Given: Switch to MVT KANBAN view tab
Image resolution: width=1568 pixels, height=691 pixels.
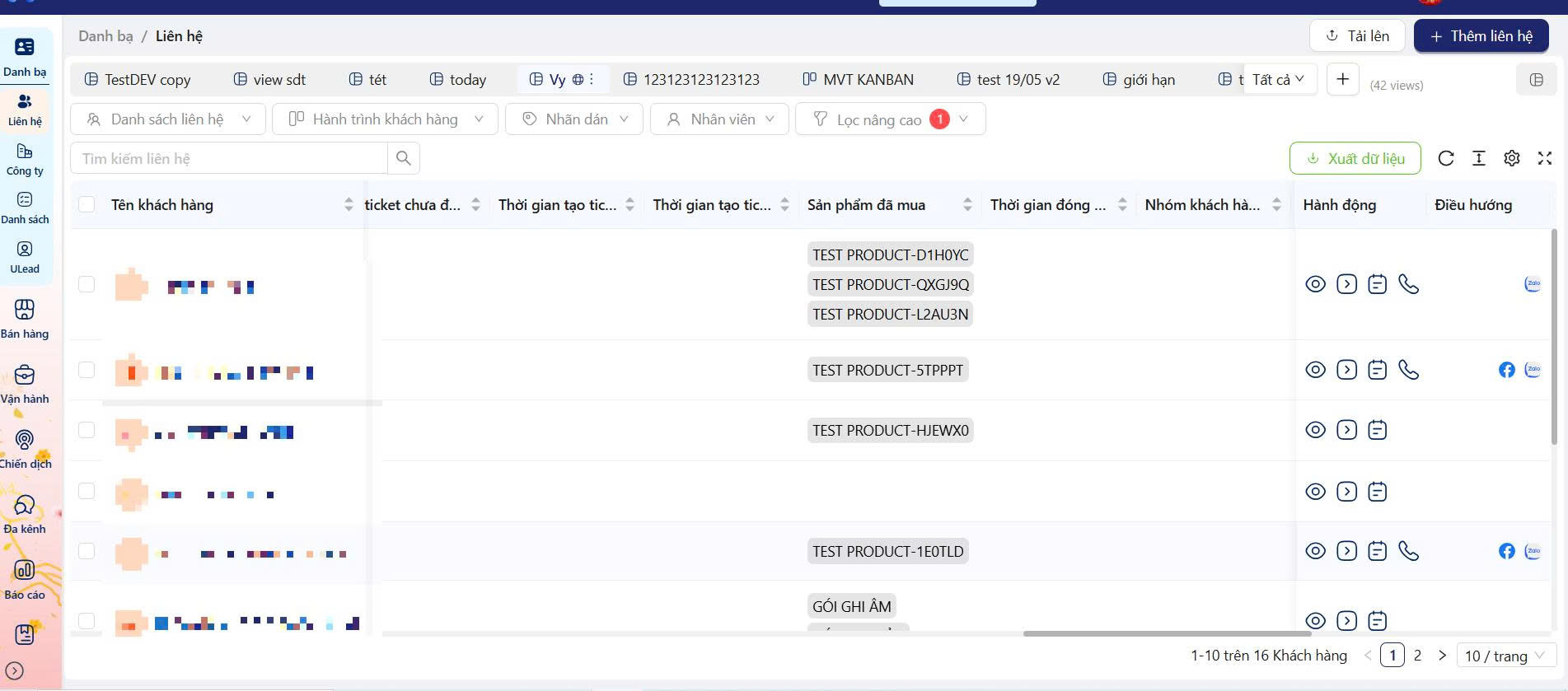Looking at the screenshot, I should pyautogui.click(x=858, y=79).
